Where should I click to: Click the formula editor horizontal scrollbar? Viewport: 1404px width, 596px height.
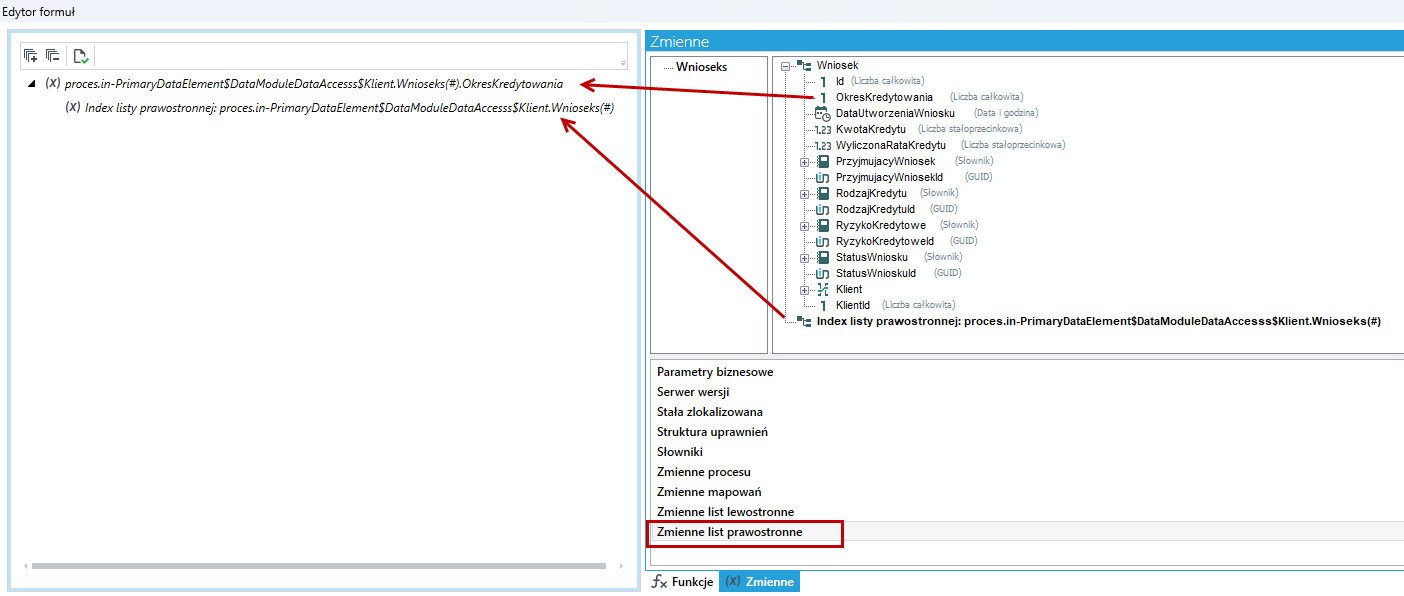[x=318, y=566]
